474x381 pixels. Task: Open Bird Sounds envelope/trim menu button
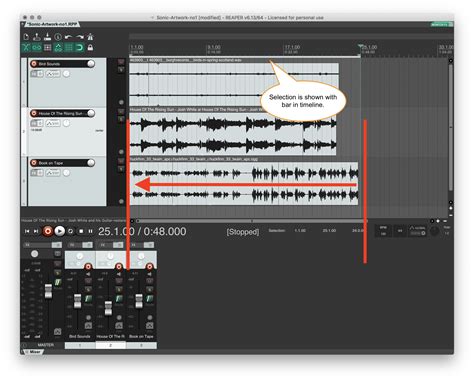click(x=53, y=74)
